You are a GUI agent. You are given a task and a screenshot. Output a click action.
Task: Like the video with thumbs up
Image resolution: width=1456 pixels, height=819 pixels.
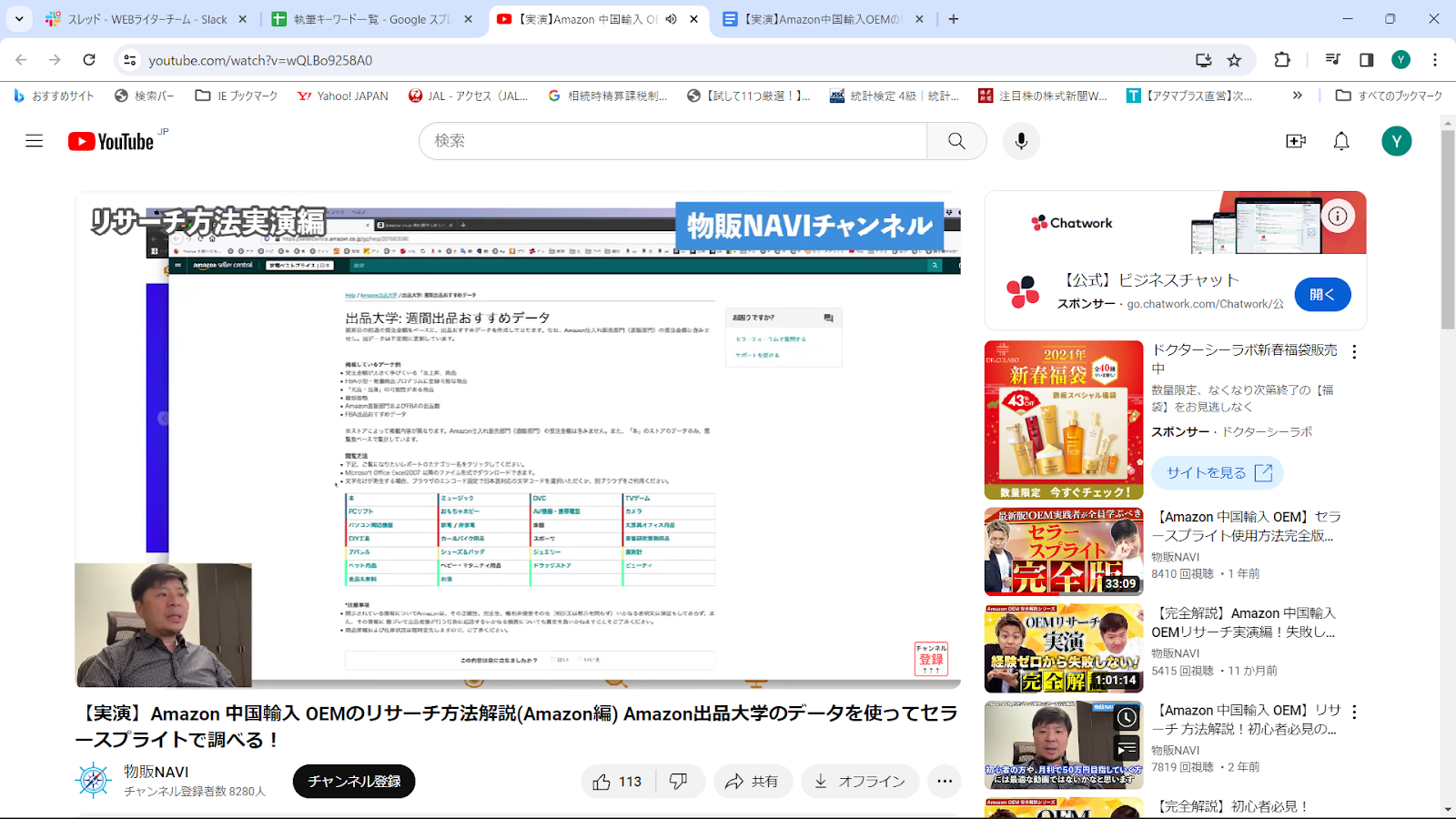pos(618,782)
